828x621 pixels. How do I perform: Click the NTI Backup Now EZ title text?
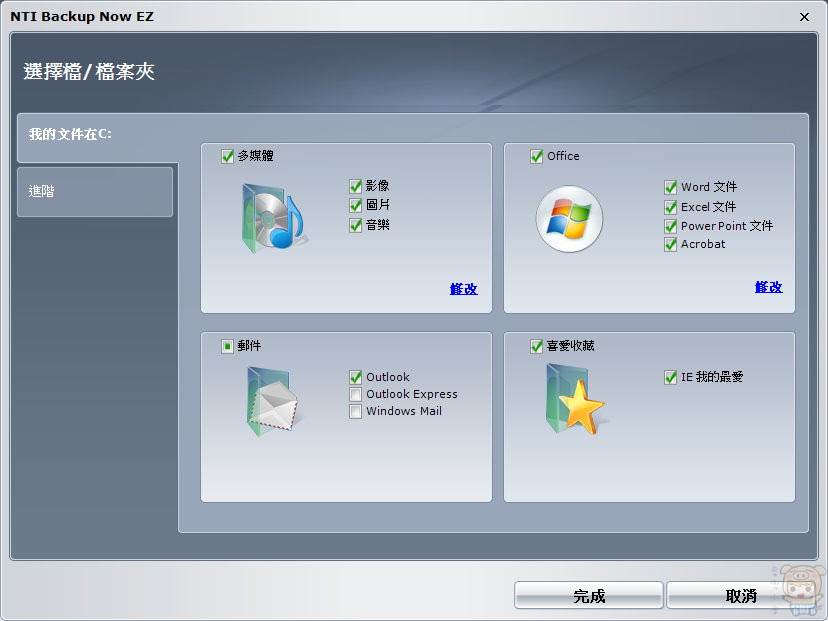pos(82,16)
